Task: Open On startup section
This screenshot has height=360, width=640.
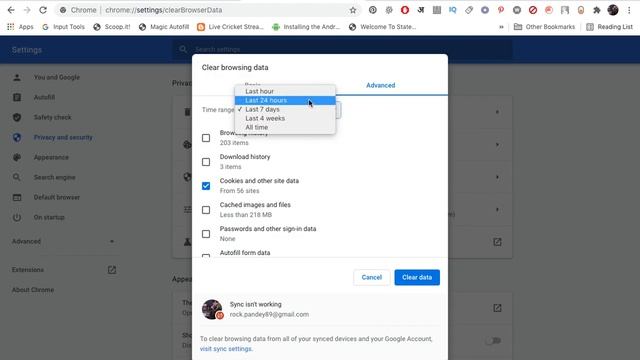Action: click(49, 217)
